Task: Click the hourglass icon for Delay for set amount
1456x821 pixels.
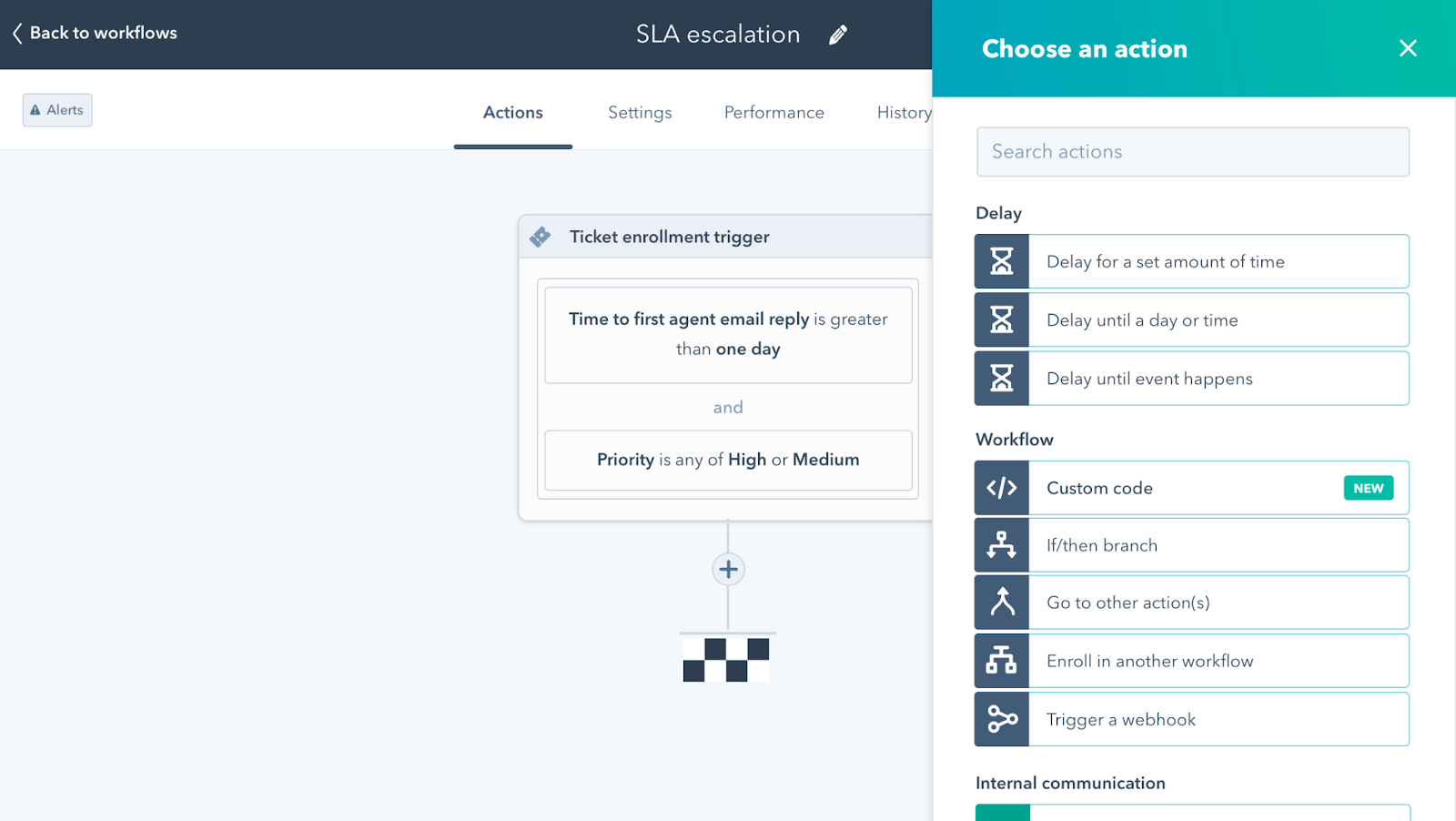Action: click(1002, 261)
